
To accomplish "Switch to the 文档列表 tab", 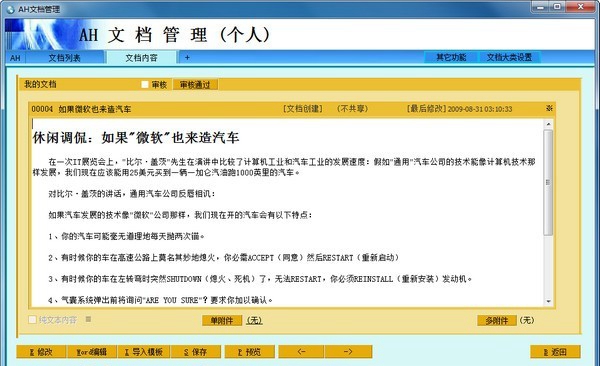I will click(x=64, y=58).
